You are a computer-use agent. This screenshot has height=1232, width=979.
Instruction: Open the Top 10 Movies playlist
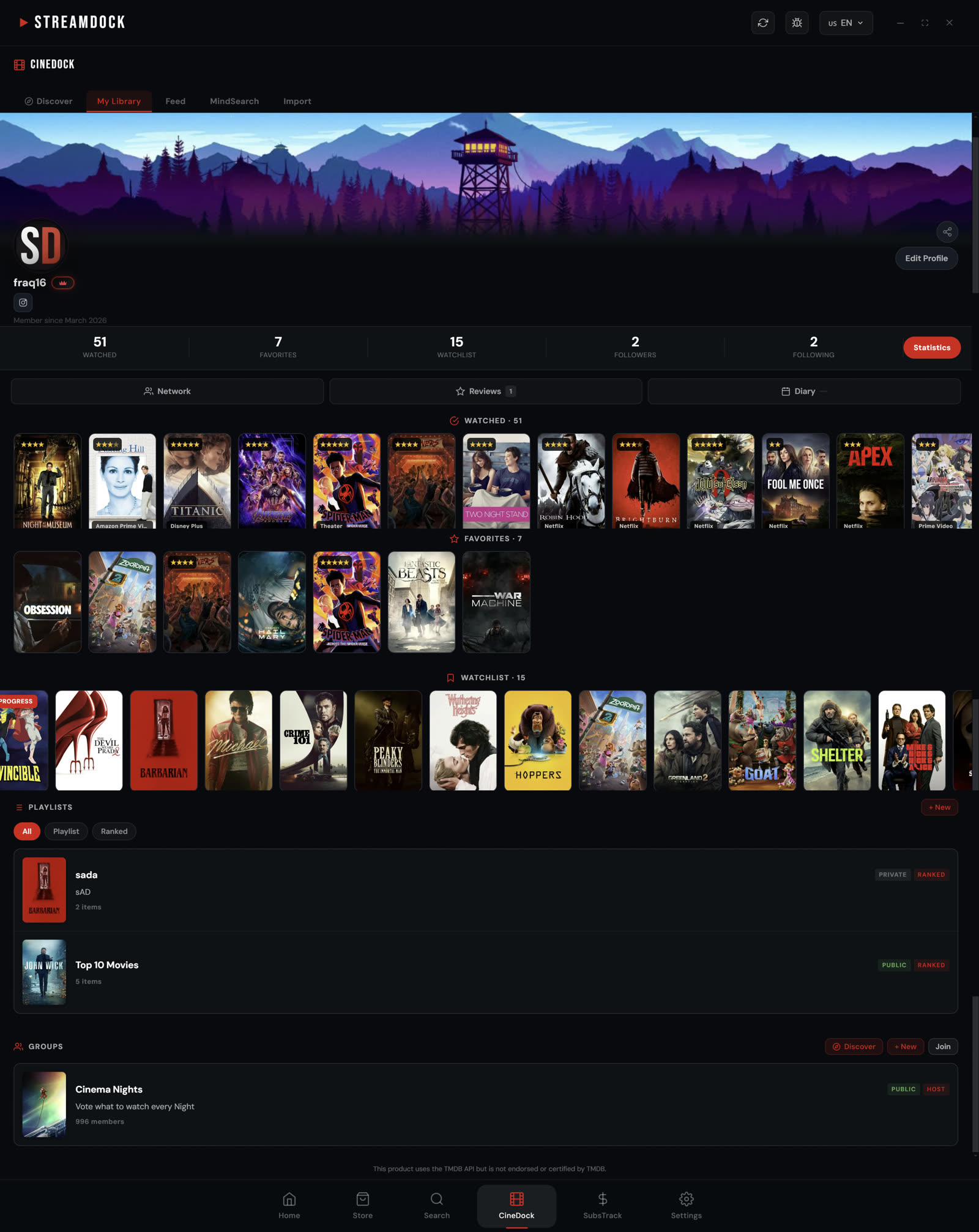tap(486, 972)
